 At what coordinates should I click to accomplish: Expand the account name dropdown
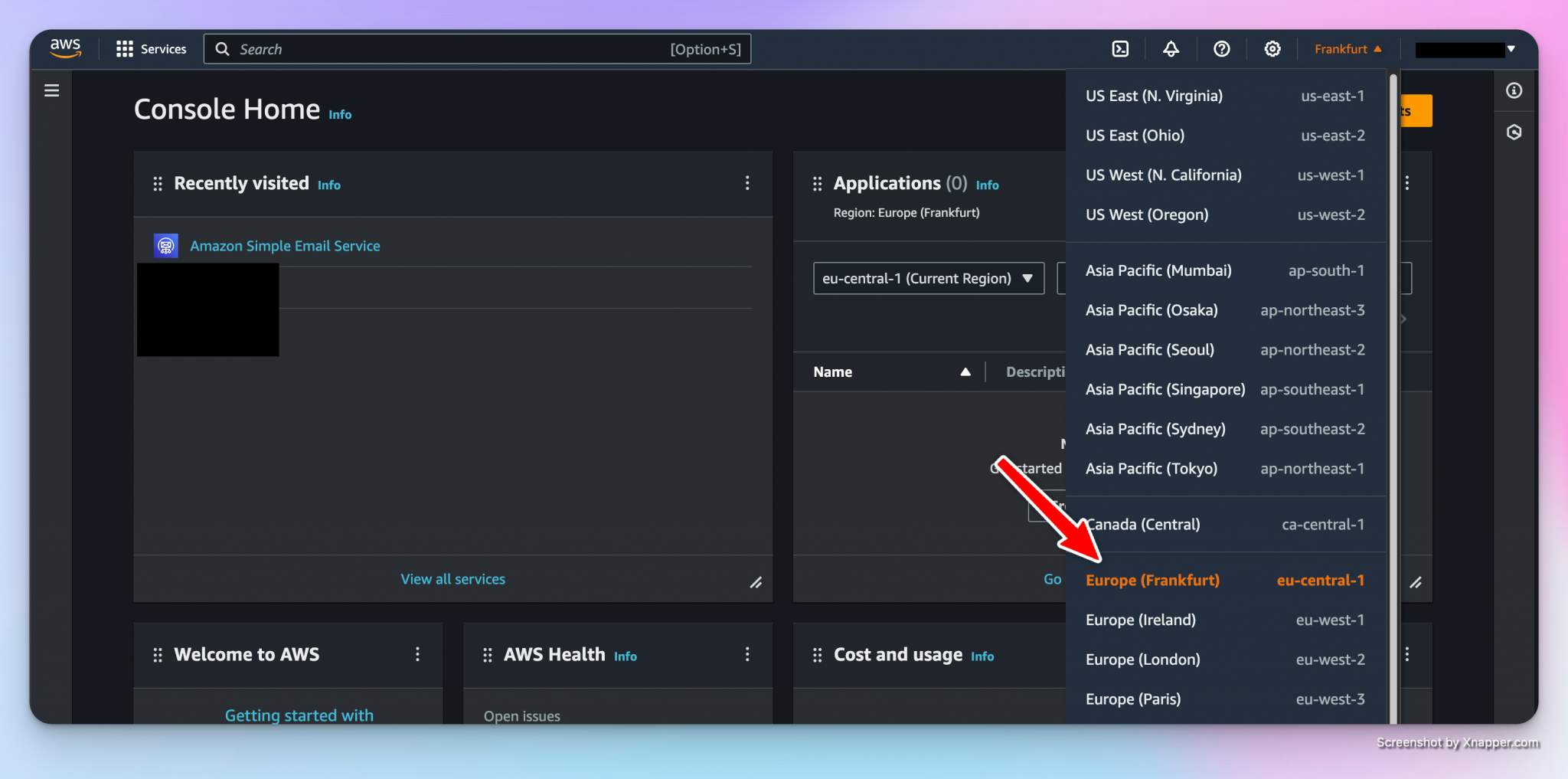point(1465,49)
